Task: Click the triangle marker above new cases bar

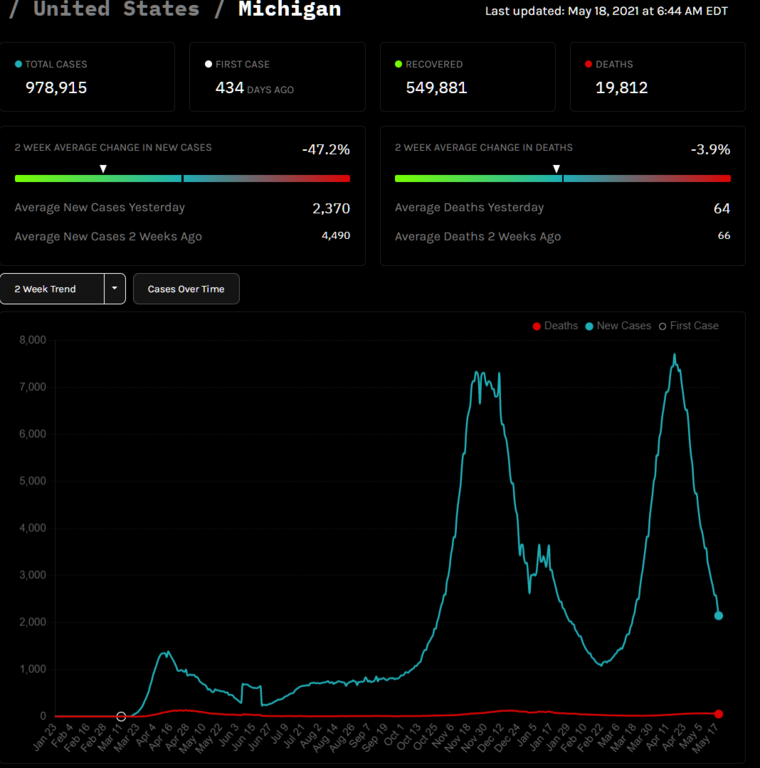Action: coord(103,169)
